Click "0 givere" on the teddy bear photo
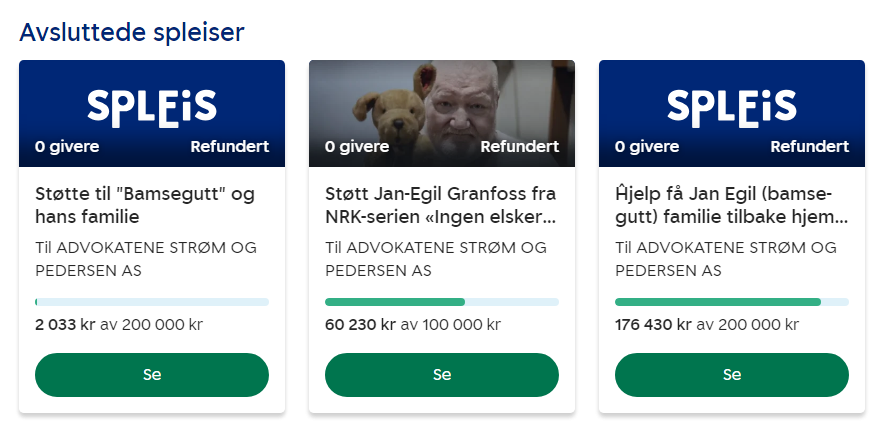Image resolution: width=883 pixels, height=429 pixels. tap(356, 146)
